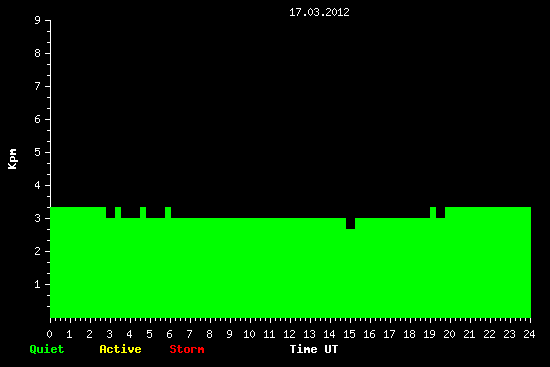Click the green Quiet legend label
Image resolution: width=550 pixels, height=367 pixels.
pyautogui.click(x=47, y=349)
